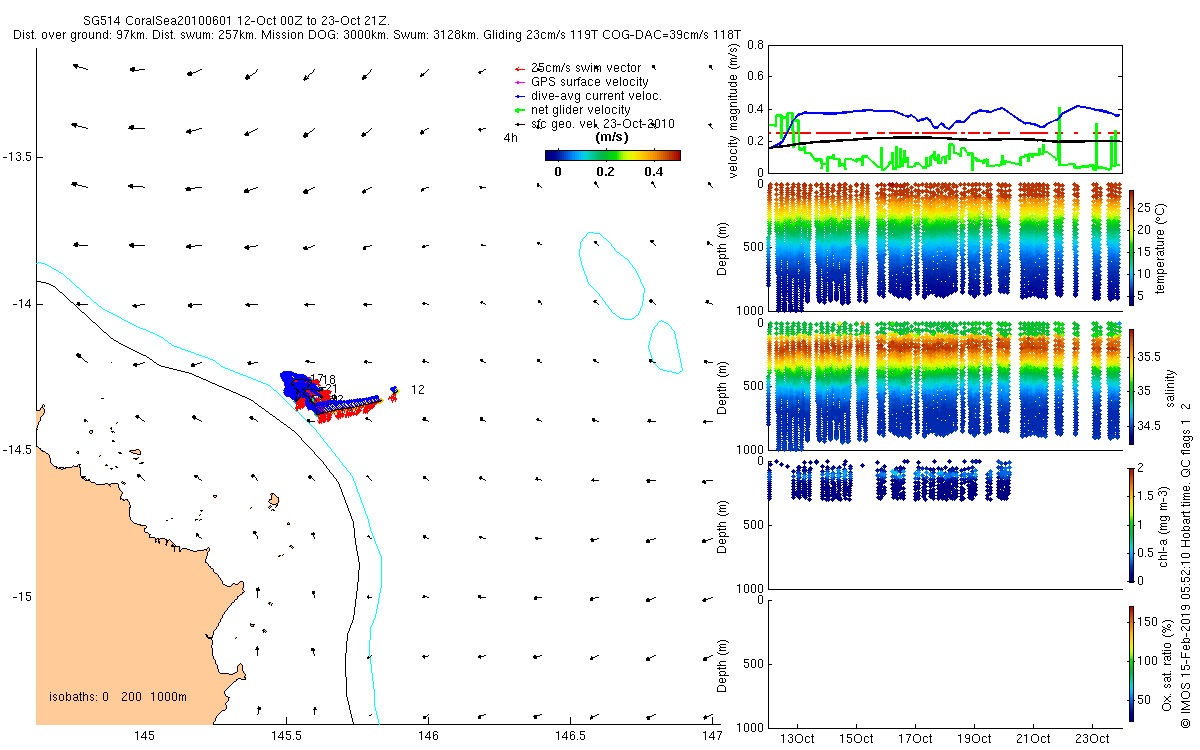
Task: Click the 'Depth (m)' label of the chl-a panel
Action: [722, 525]
